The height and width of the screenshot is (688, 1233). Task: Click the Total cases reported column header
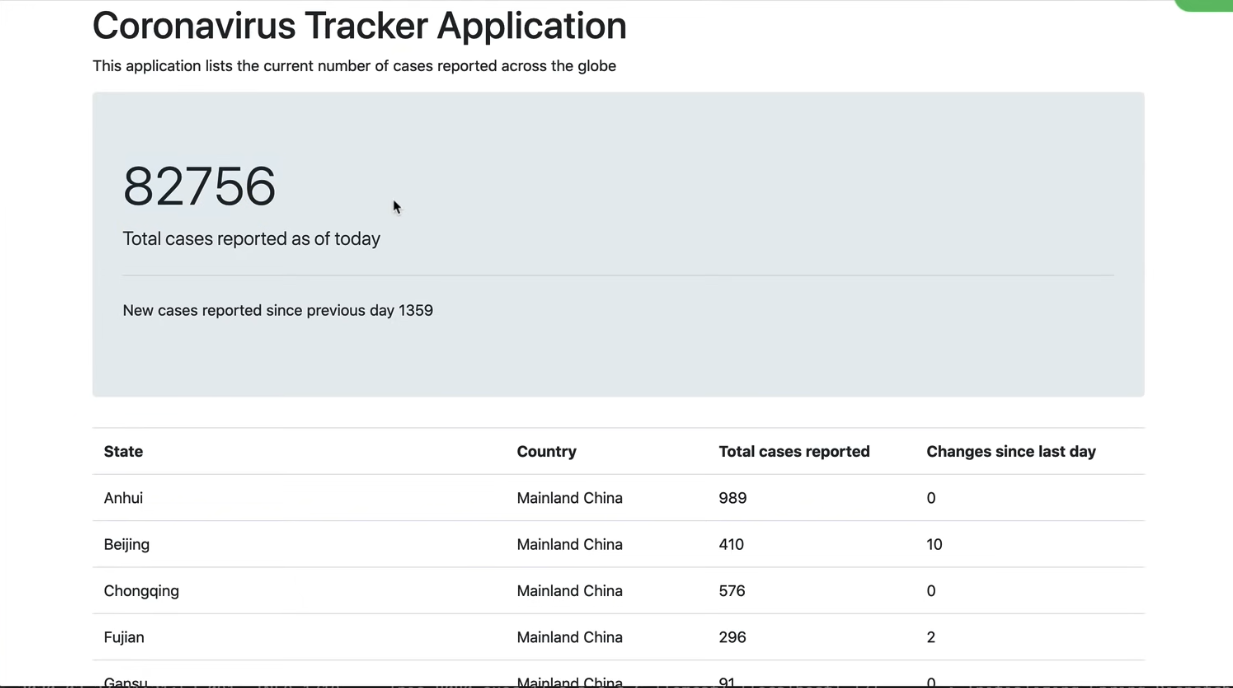[793, 452]
